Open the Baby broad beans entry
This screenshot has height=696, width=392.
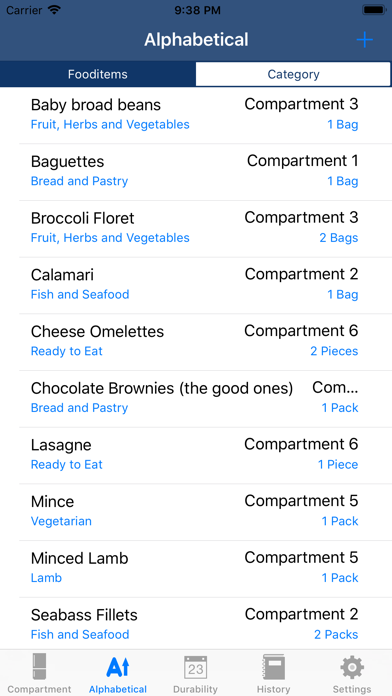point(196,115)
